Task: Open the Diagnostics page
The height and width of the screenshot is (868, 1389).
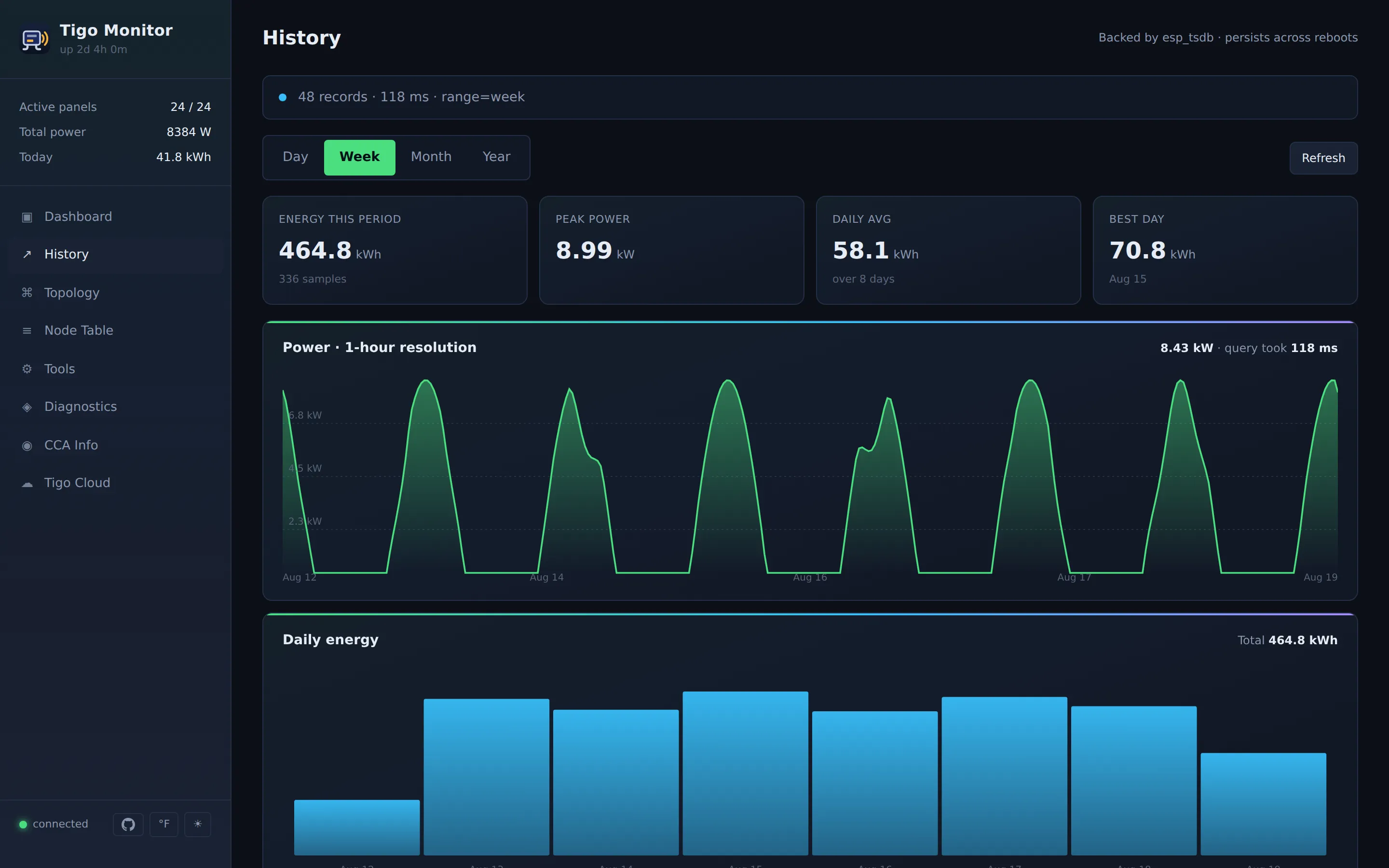Action: pyautogui.click(x=115, y=407)
